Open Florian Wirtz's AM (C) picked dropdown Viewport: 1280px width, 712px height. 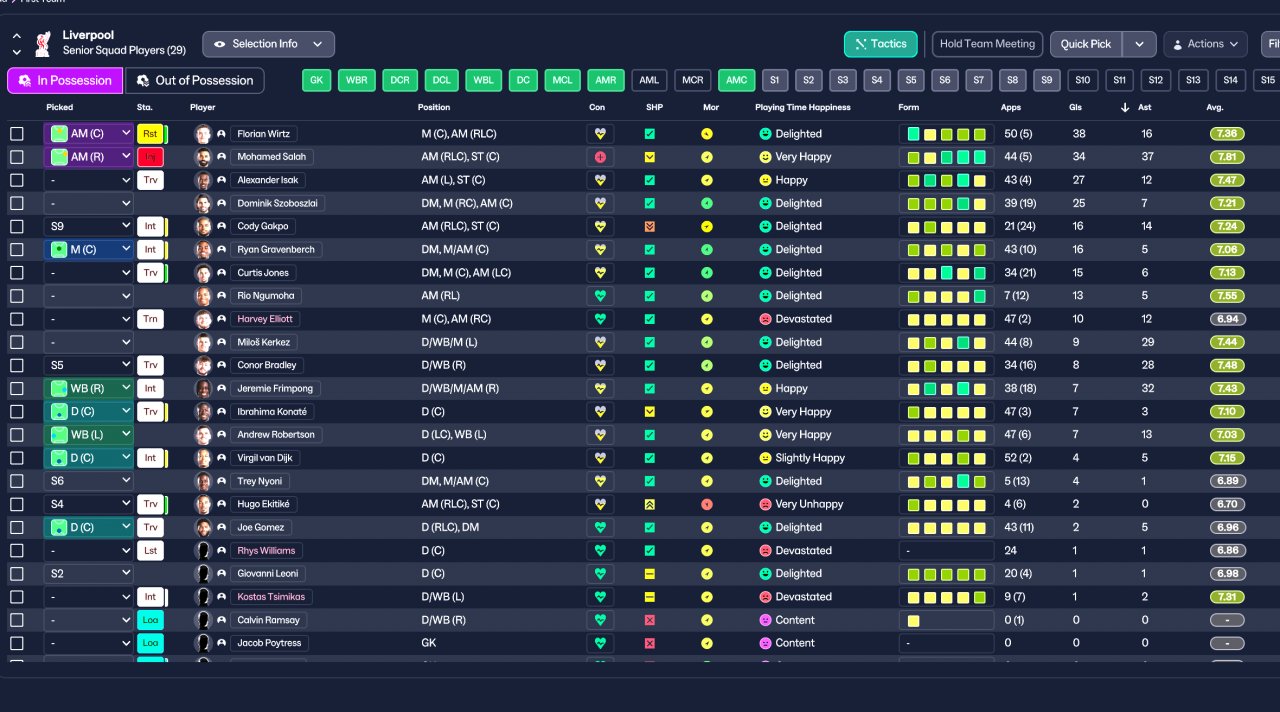pos(89,134)
